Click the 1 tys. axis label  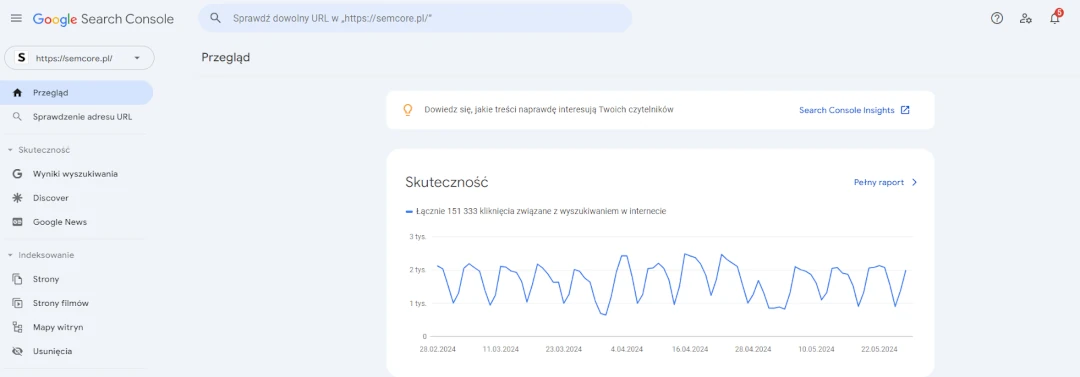tap(418, 303)
